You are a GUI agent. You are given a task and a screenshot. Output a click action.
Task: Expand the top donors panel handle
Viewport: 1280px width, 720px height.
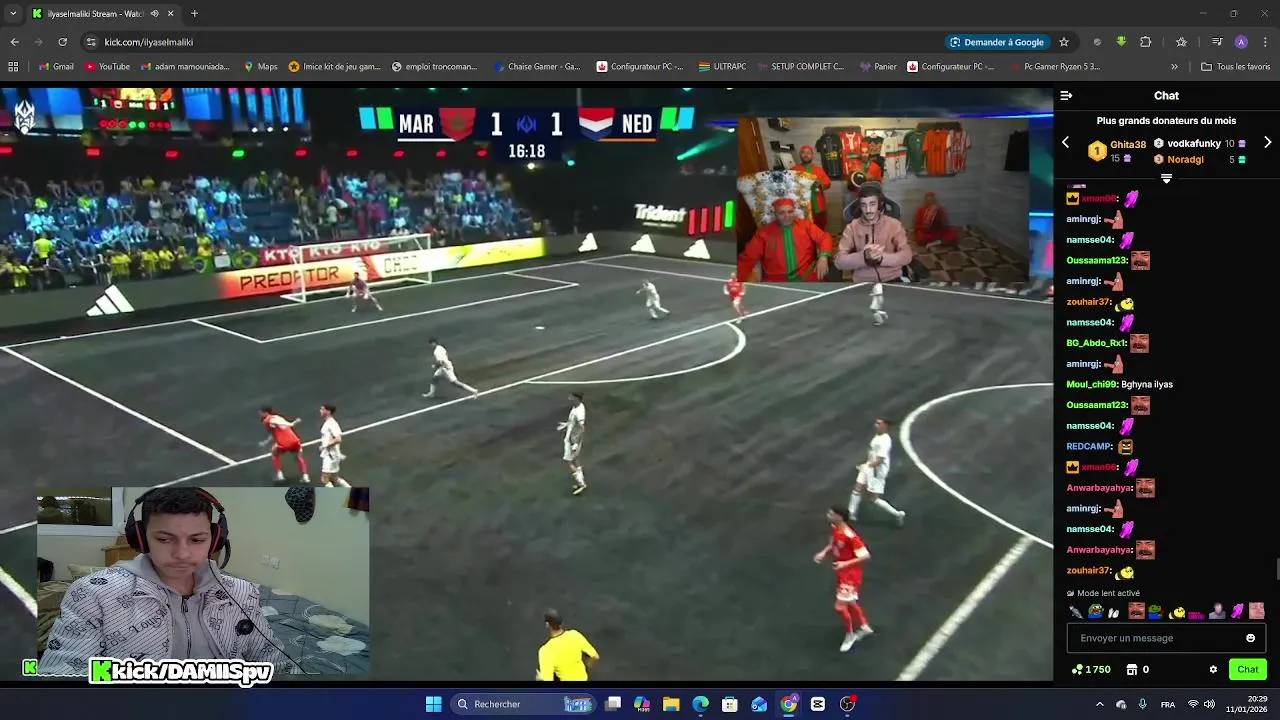1166,178
